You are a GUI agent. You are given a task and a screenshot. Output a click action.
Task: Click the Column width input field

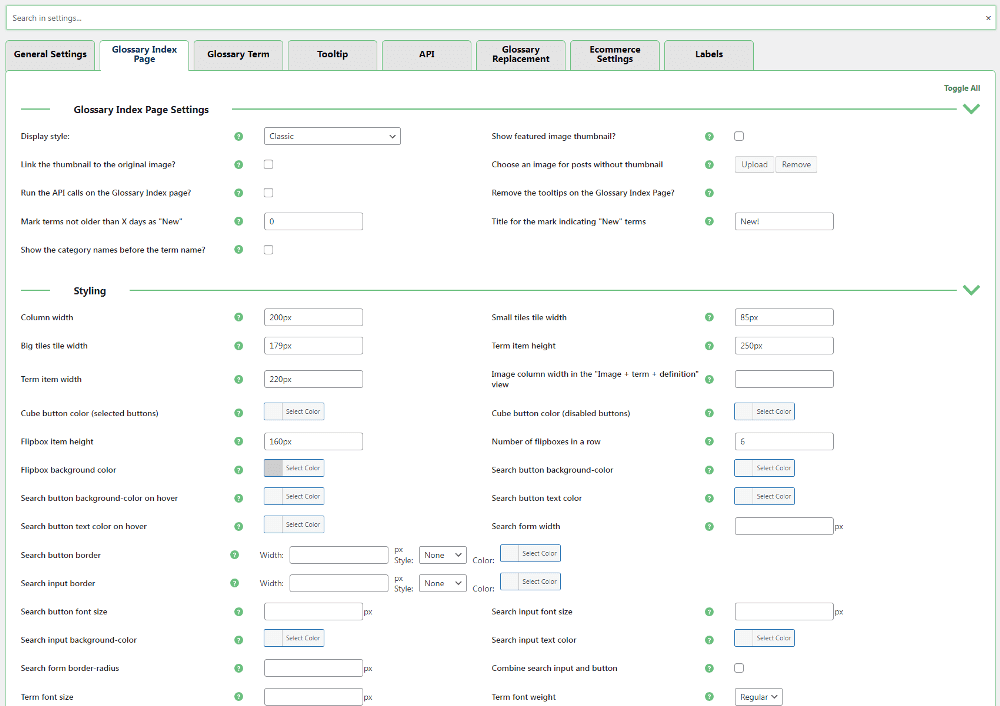click(x=313, y=318)
